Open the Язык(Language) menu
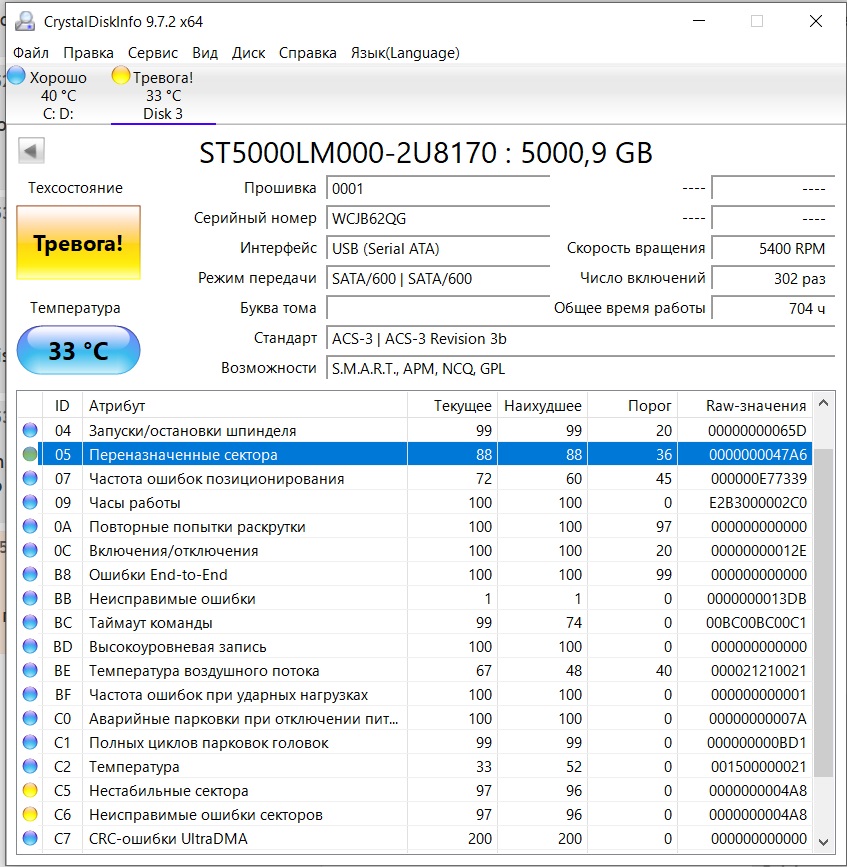This screenshot has width=847, height=867. 405,53
